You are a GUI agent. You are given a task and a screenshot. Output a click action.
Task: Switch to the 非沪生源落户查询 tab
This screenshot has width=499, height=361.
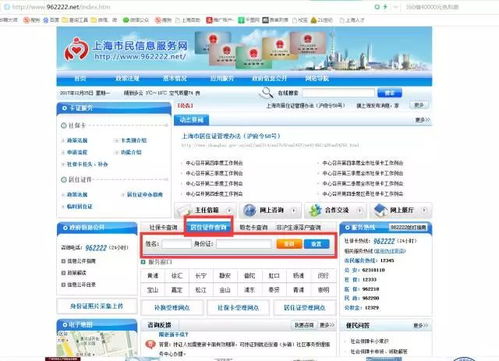(x=298, y=227)
